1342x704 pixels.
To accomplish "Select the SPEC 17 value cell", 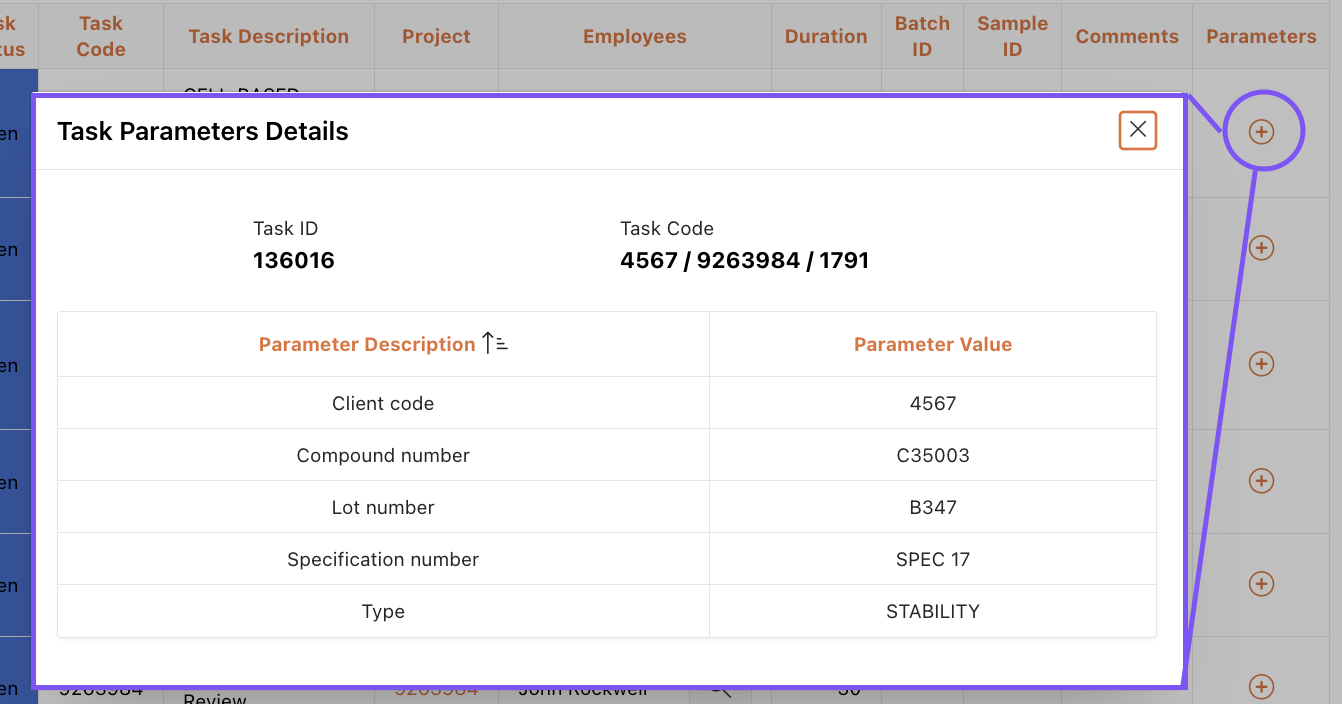I will (x=932, y=560).
